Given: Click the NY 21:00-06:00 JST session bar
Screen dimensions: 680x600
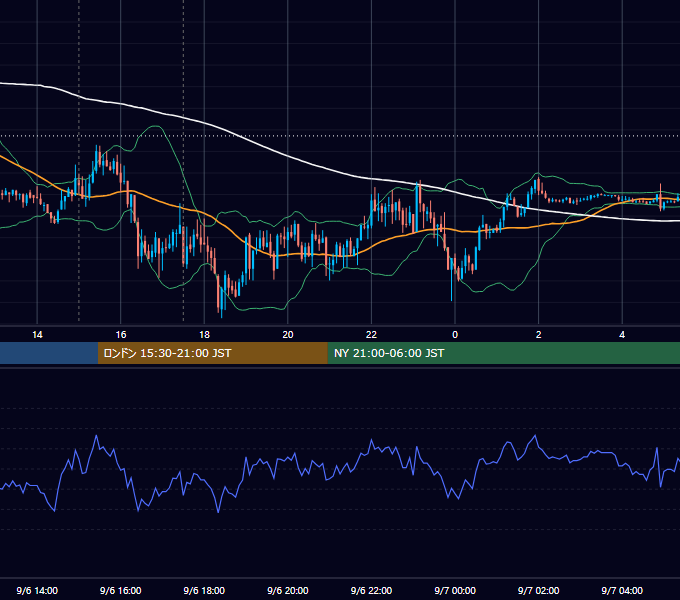Looking at the screenshot, I should (x=503, y=353).
